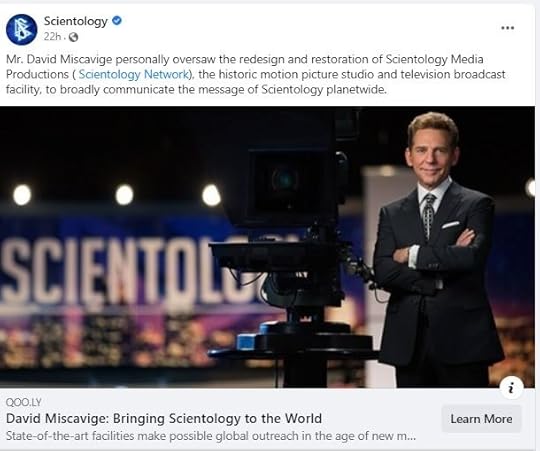This screenshot has height=451, width=540.
Task: Open the three-dot post options menu
Action: pos(507,28)
